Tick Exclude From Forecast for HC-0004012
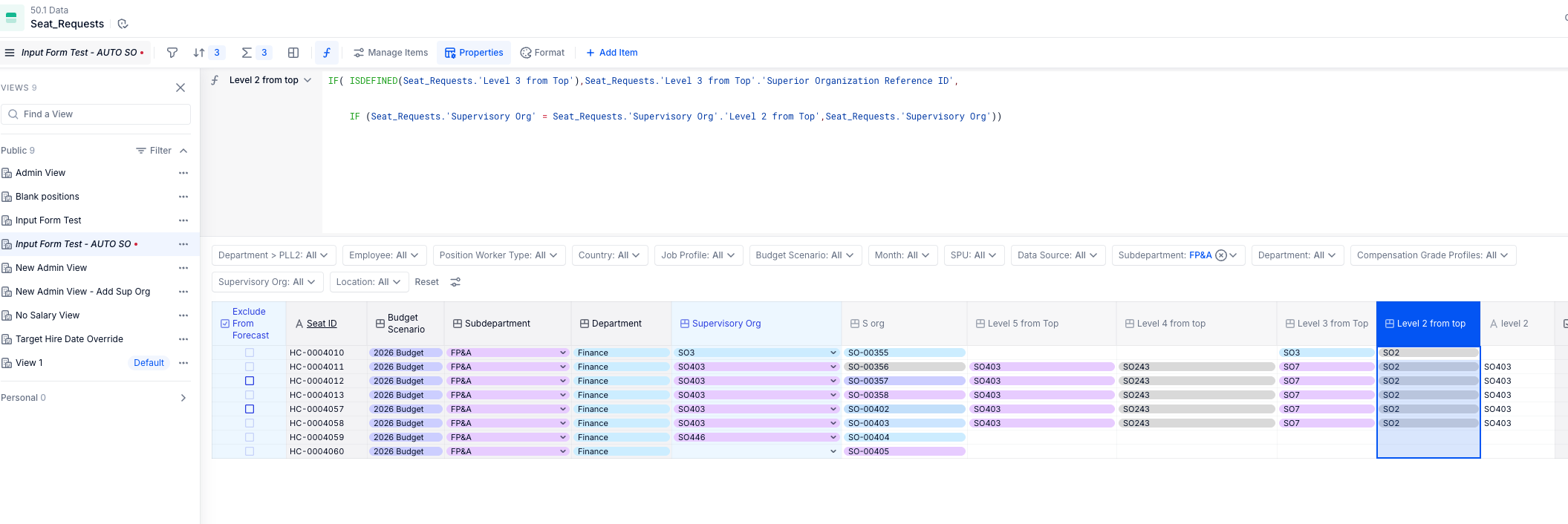Viewport: 1568px width, 524px height. coord(250,381)
